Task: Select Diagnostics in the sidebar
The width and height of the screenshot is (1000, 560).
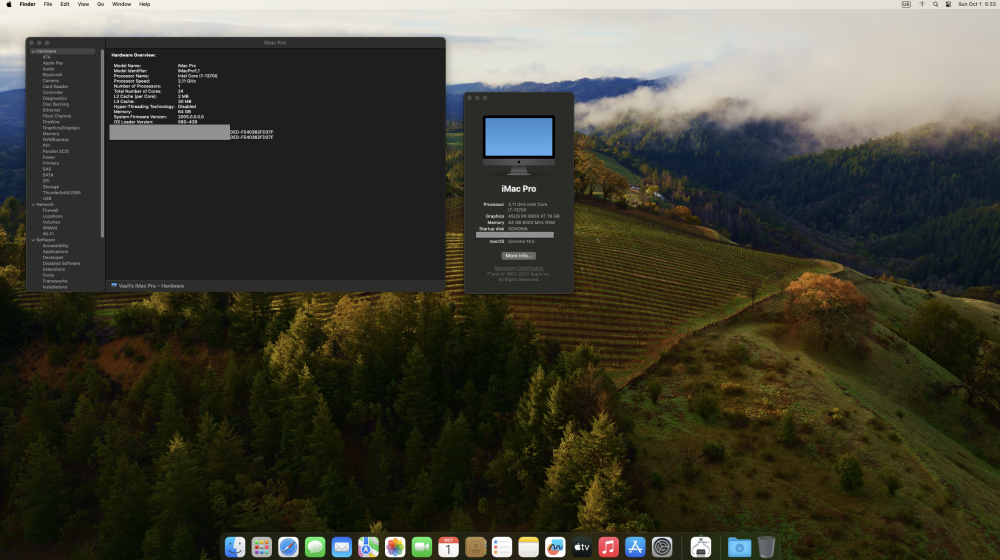Action: [x=55, y=98]
